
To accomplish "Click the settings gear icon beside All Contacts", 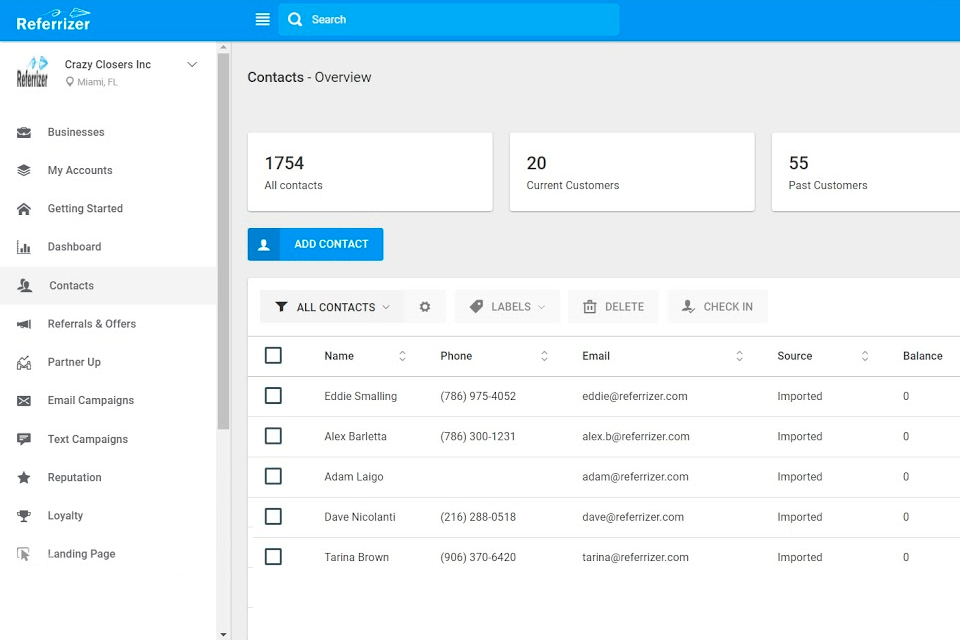I will point(425,307).
